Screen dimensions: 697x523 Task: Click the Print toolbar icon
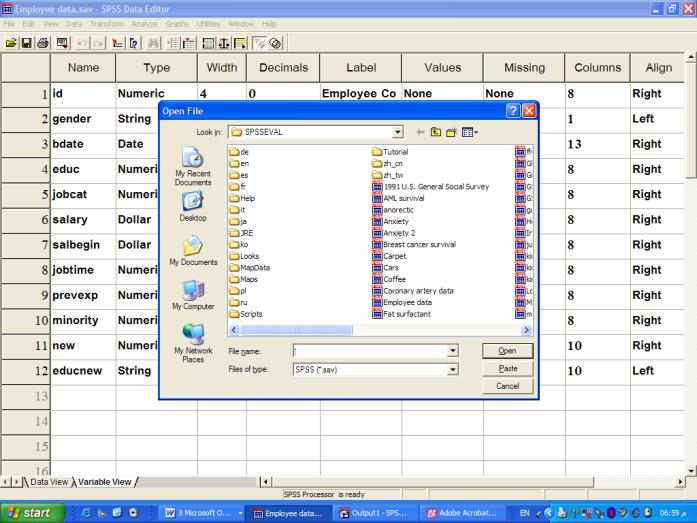point(43,43)
